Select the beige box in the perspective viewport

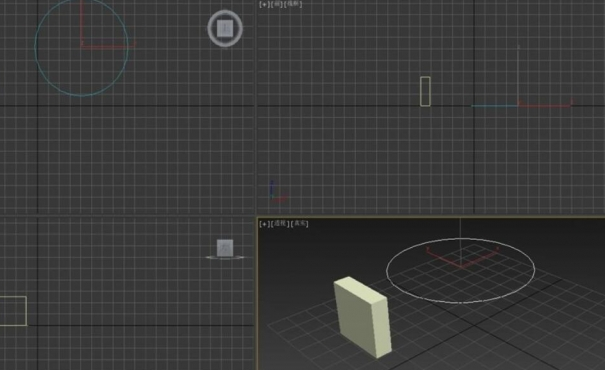362,317
